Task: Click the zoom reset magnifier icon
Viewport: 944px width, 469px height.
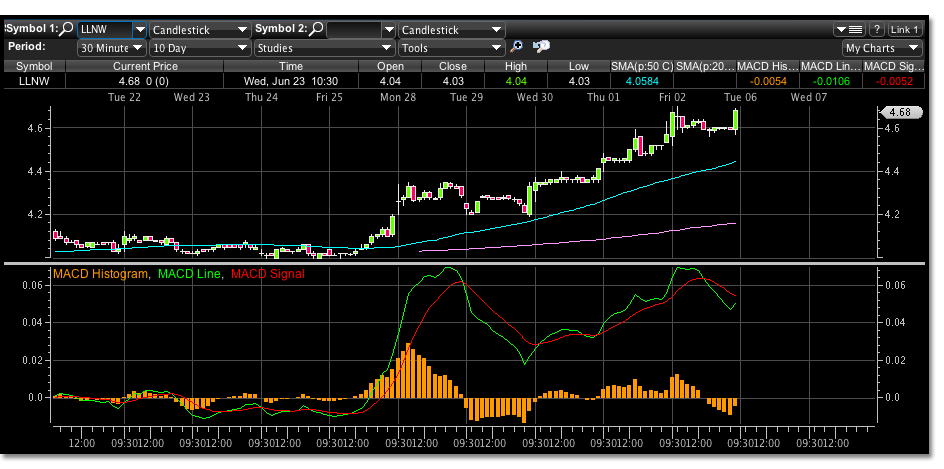Action: (541, 47)
